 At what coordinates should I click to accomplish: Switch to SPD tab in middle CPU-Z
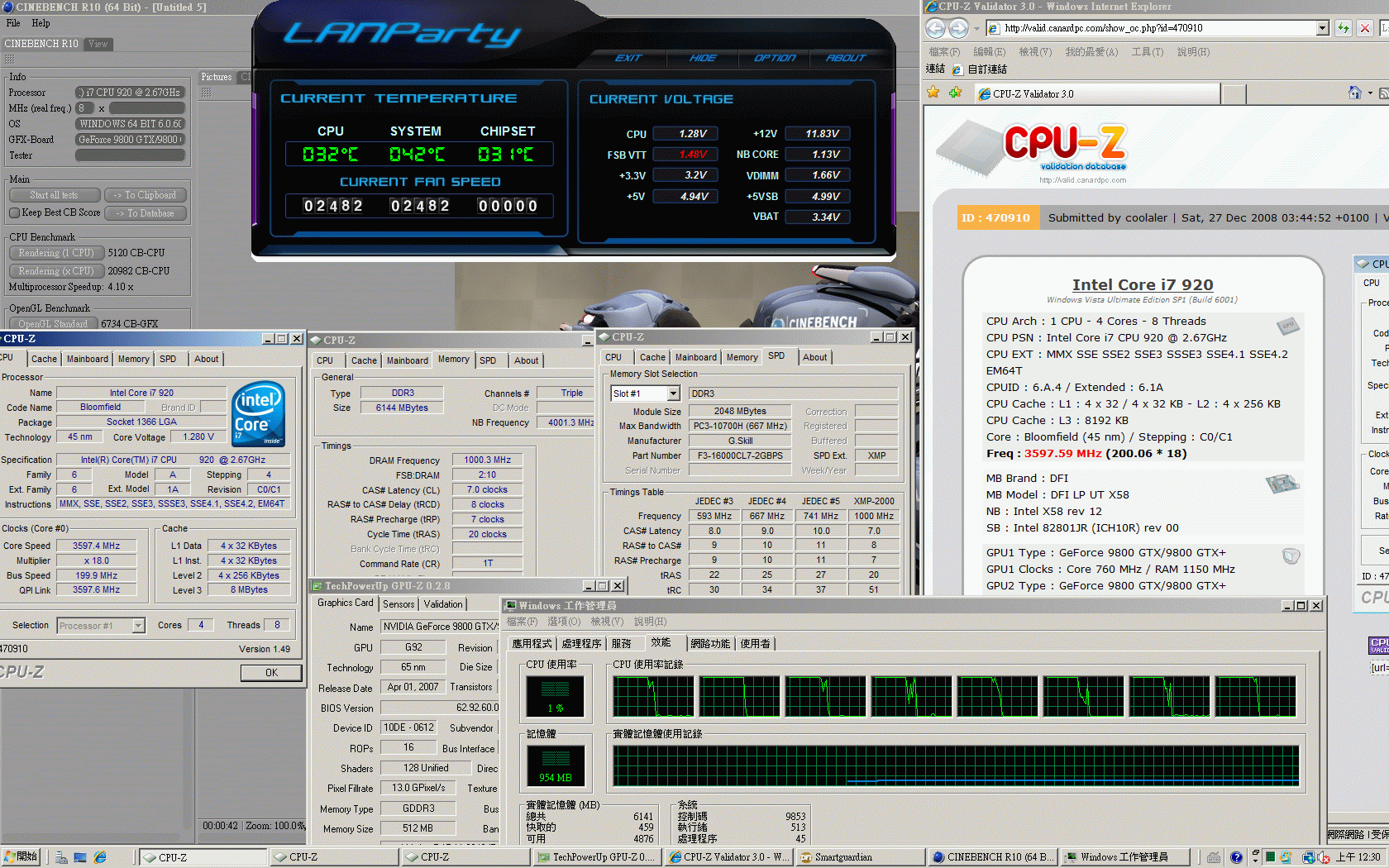(x=488, y=360)
